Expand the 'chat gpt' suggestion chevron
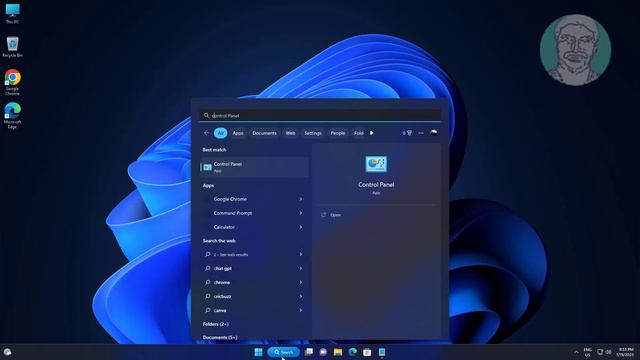 (301, 268)
